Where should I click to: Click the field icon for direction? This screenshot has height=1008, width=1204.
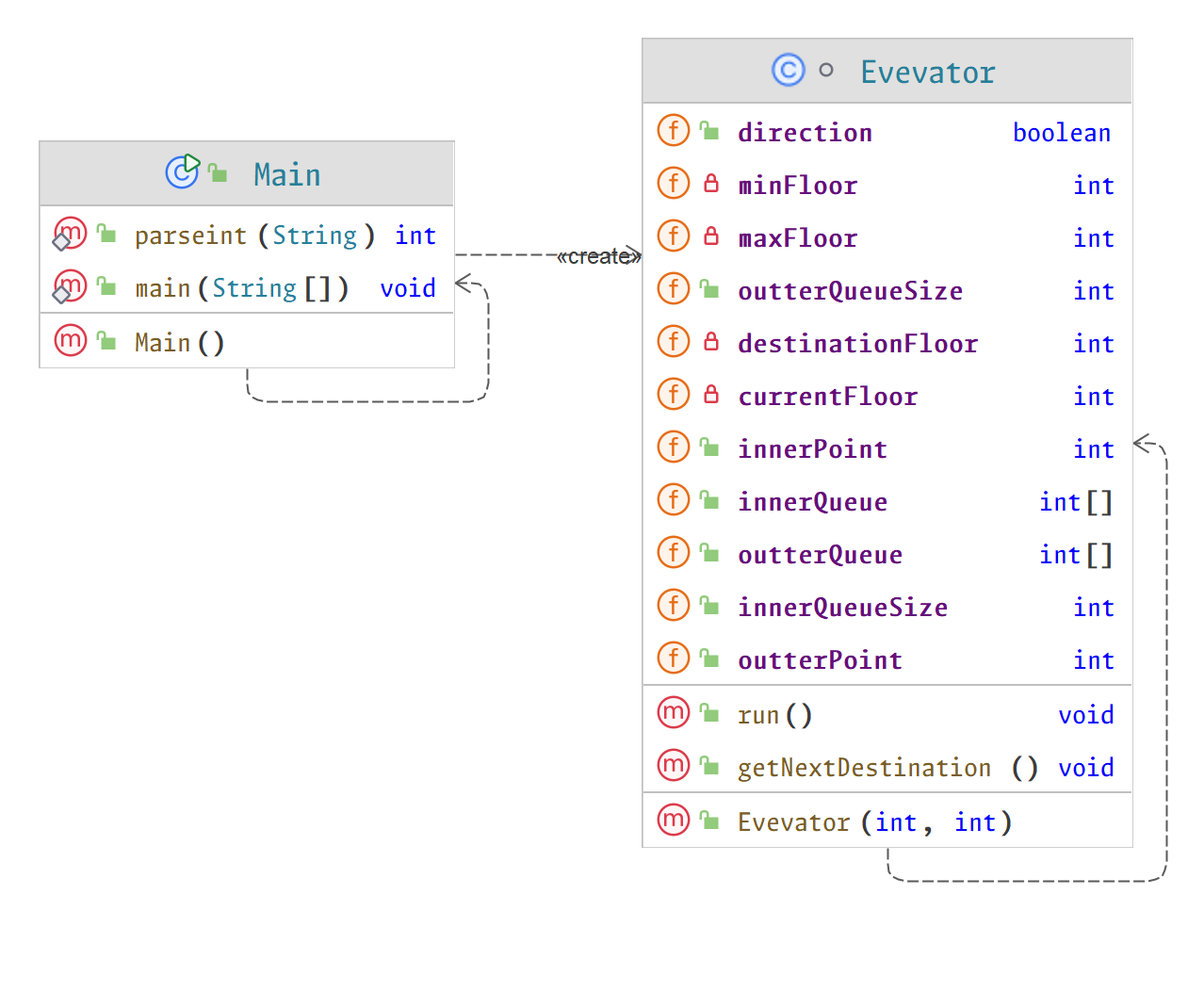point(674,130)
